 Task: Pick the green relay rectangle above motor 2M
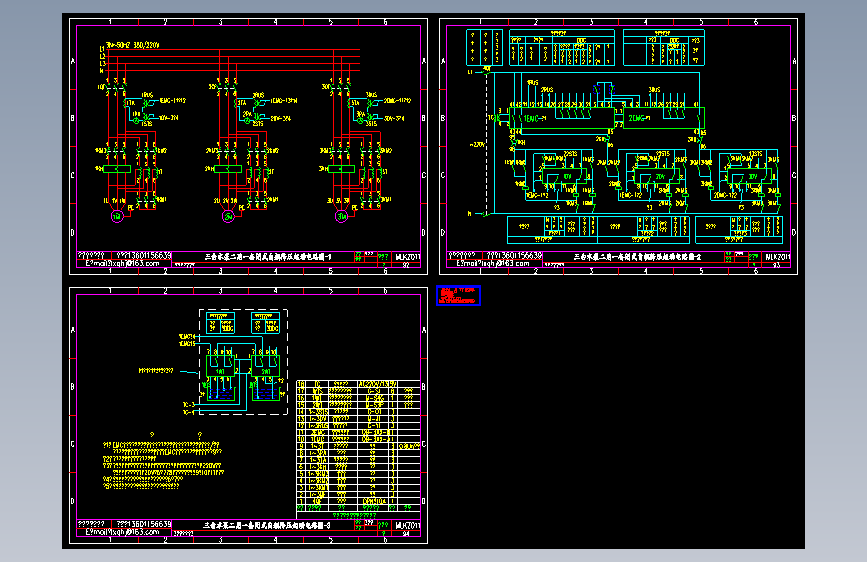pos(228,169)
